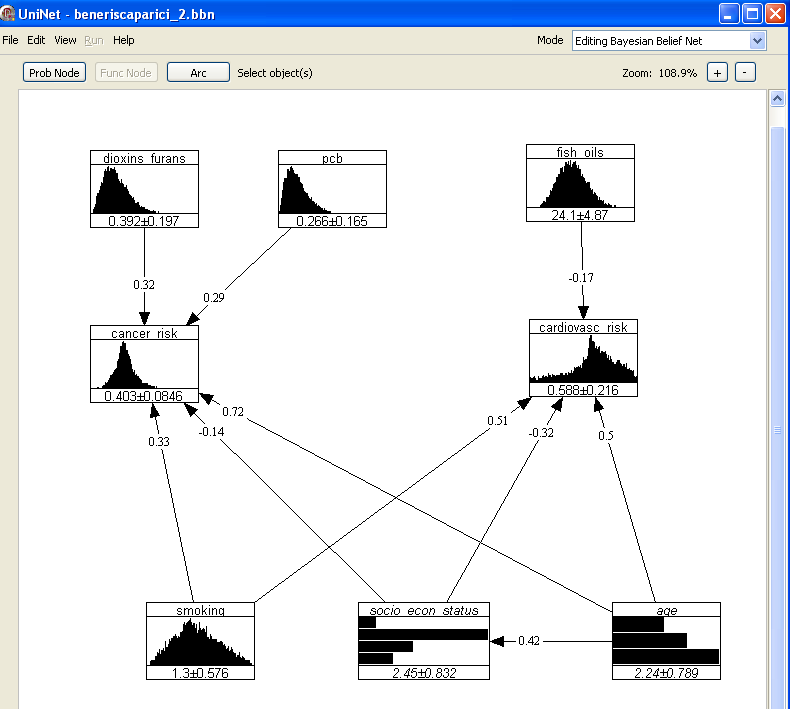Open the File menu
Viewport: 790px width, 709px height.
click(10, 40)
